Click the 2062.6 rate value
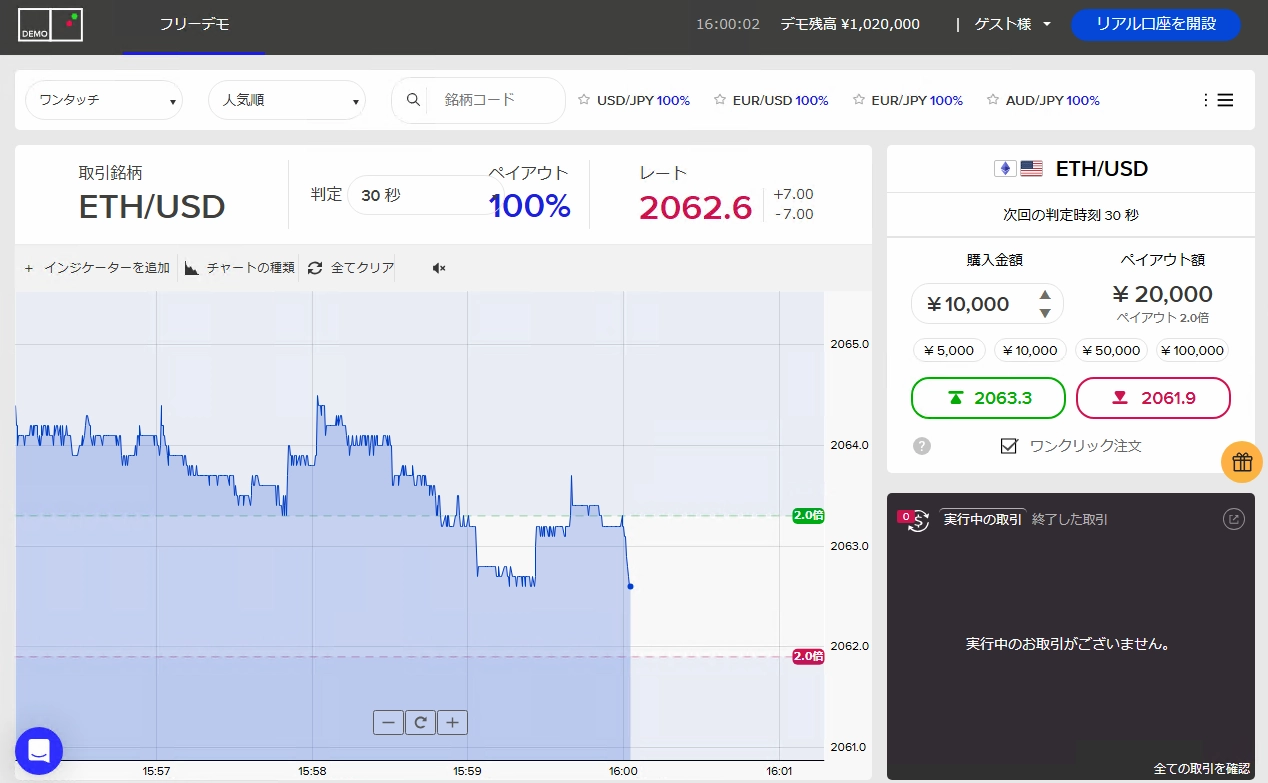Viewport: 1268px width, 783px height. (x=695, y=207)
